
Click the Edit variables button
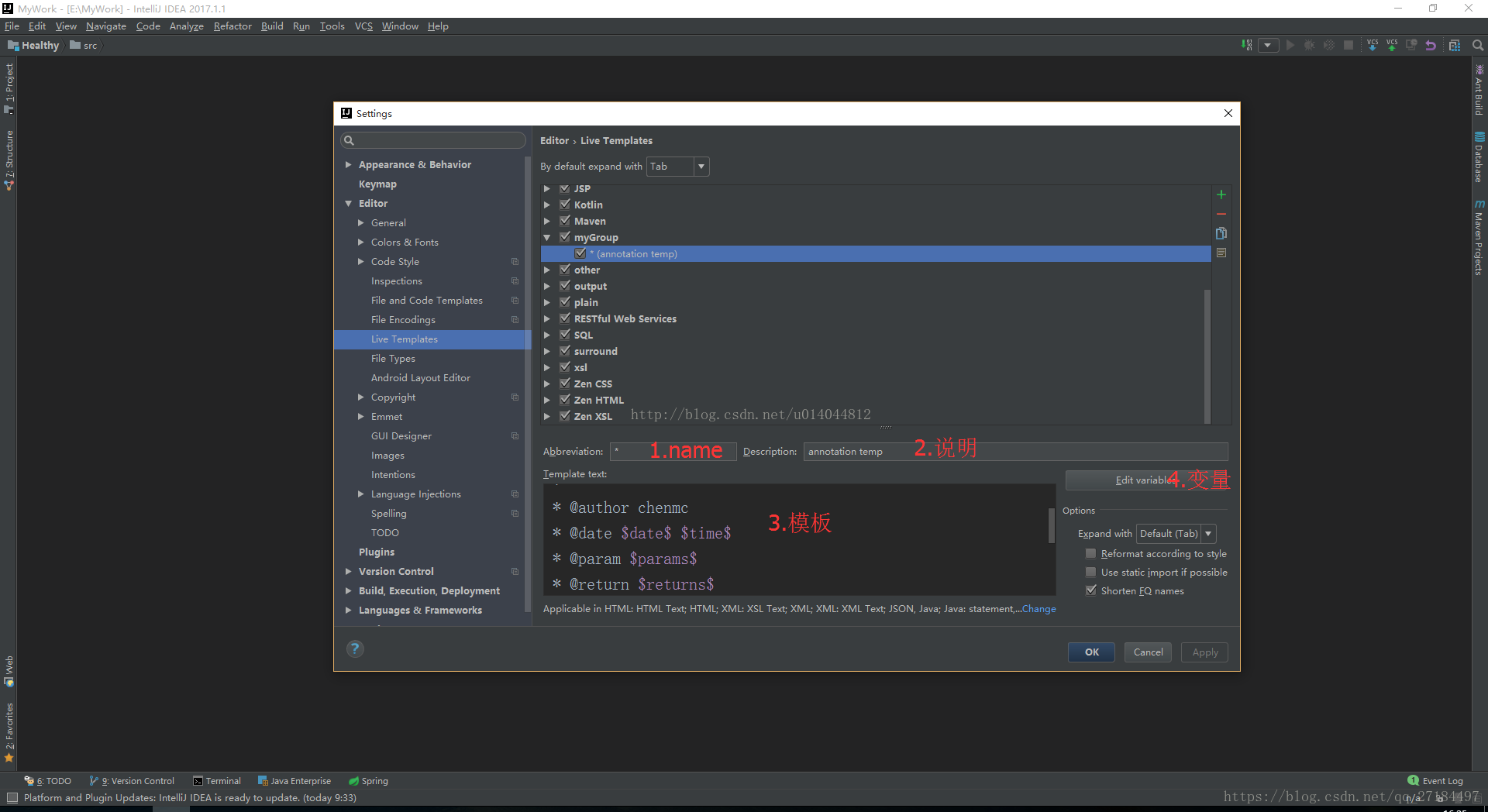coord(1146,480)
